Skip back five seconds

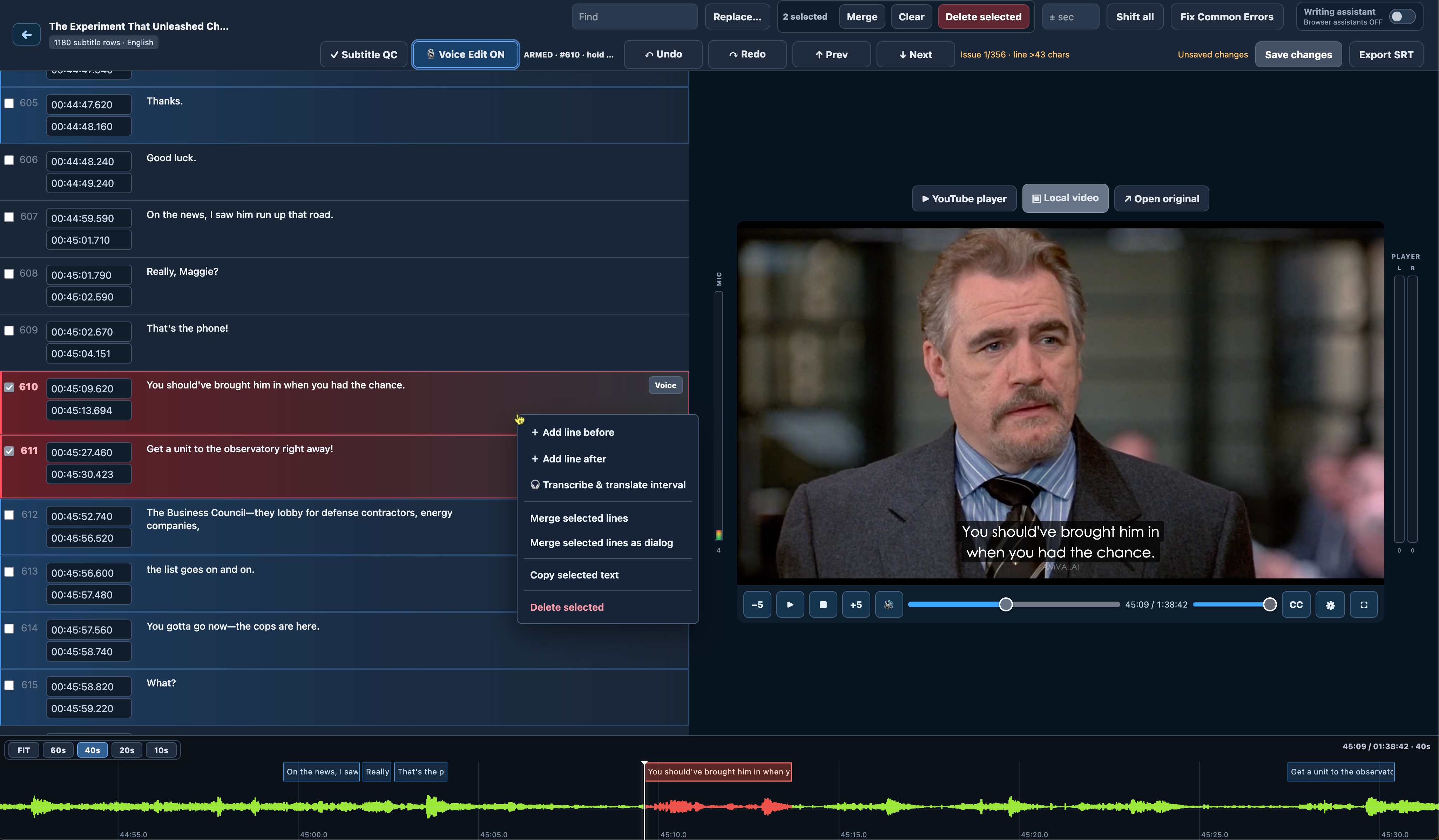click(757, 605)
